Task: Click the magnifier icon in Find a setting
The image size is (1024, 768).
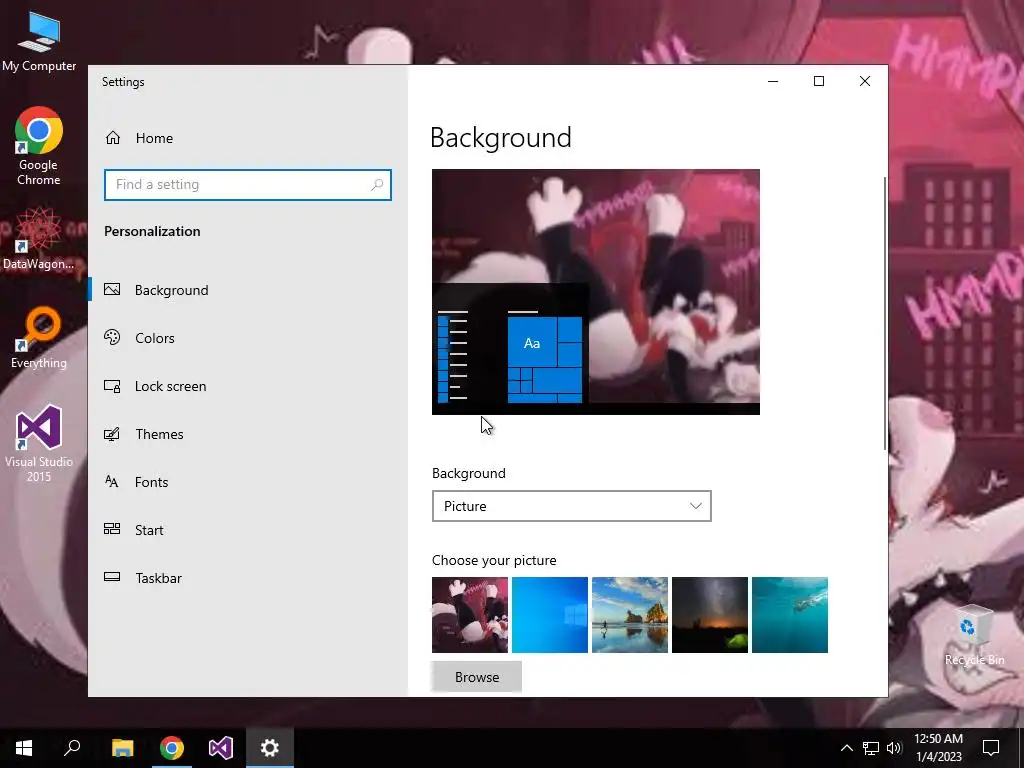Action: click(x=377, y=185)
